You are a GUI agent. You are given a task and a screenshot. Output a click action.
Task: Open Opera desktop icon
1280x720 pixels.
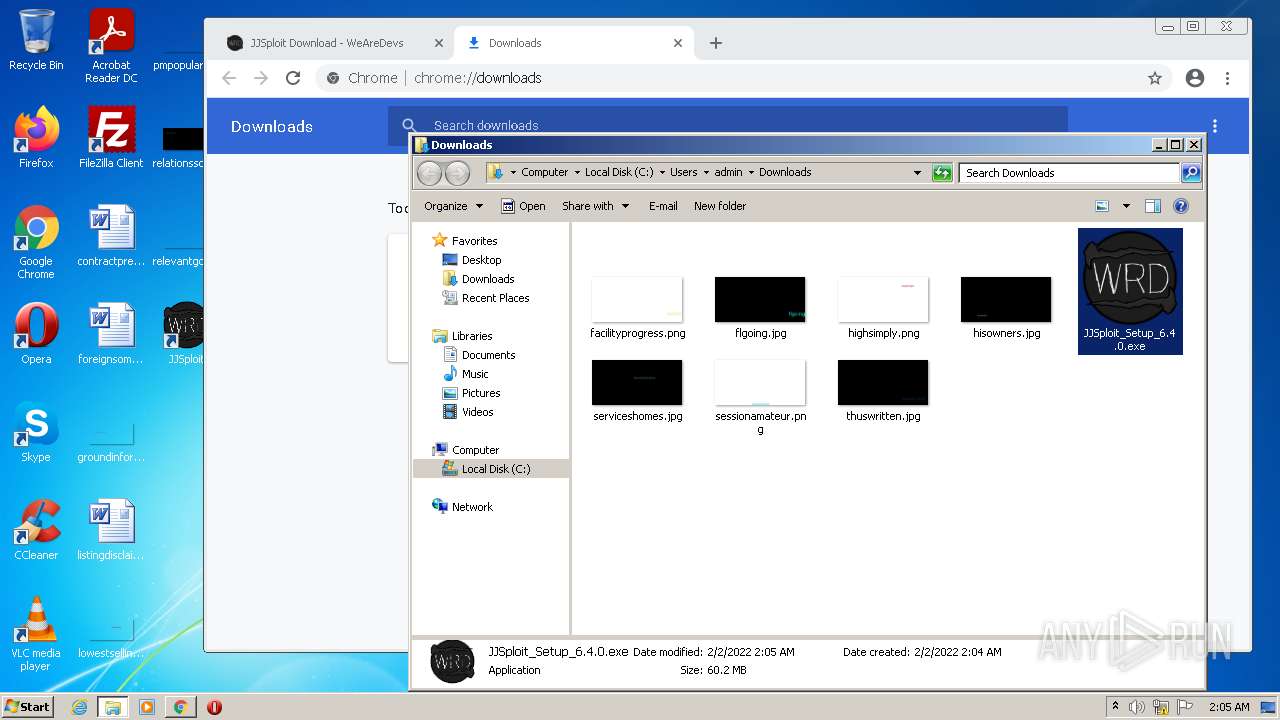(36, 333)
